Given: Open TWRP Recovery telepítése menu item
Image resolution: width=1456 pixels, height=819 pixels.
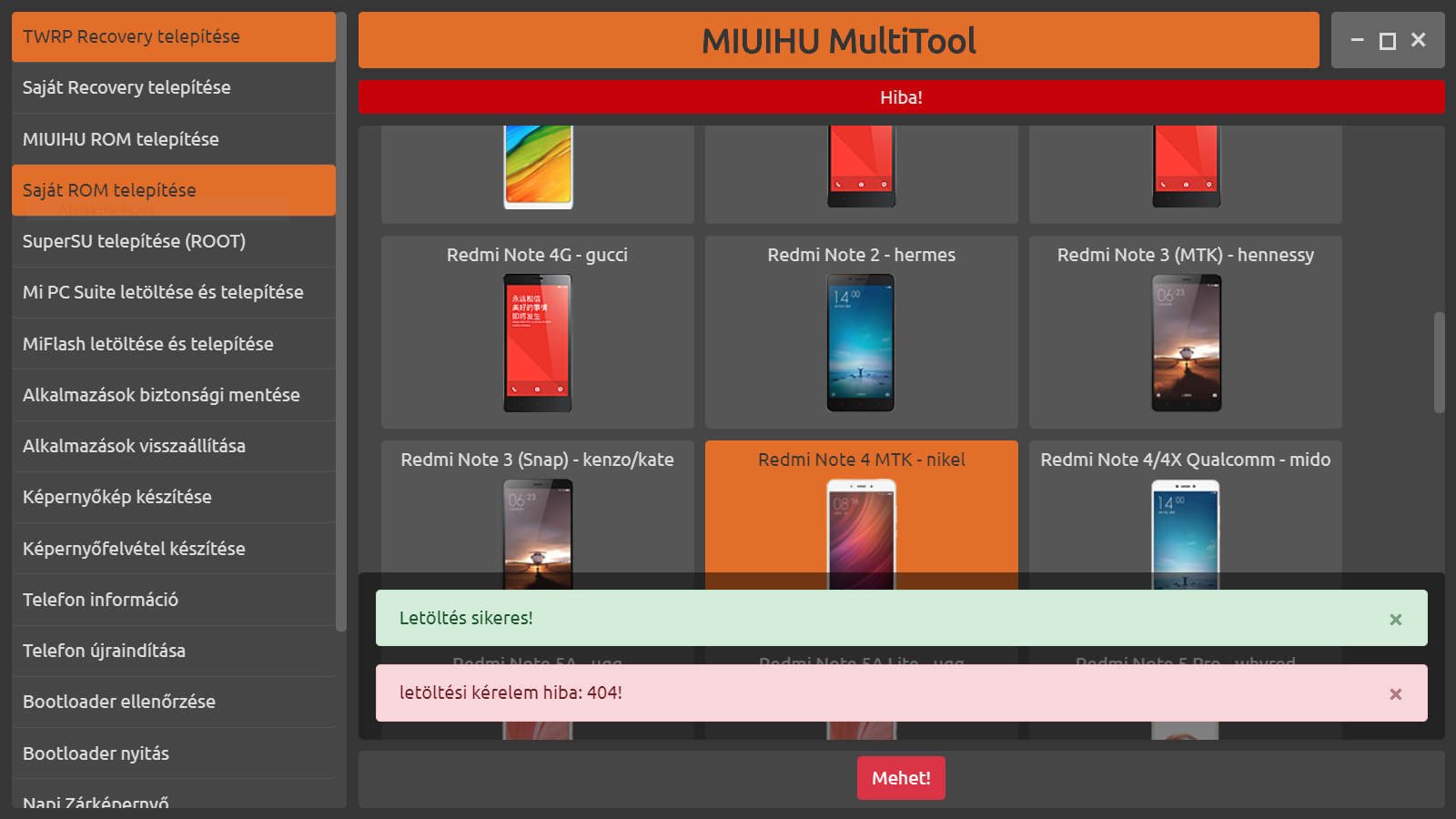Looking at the screenshot, I should (x=174, y=36).
